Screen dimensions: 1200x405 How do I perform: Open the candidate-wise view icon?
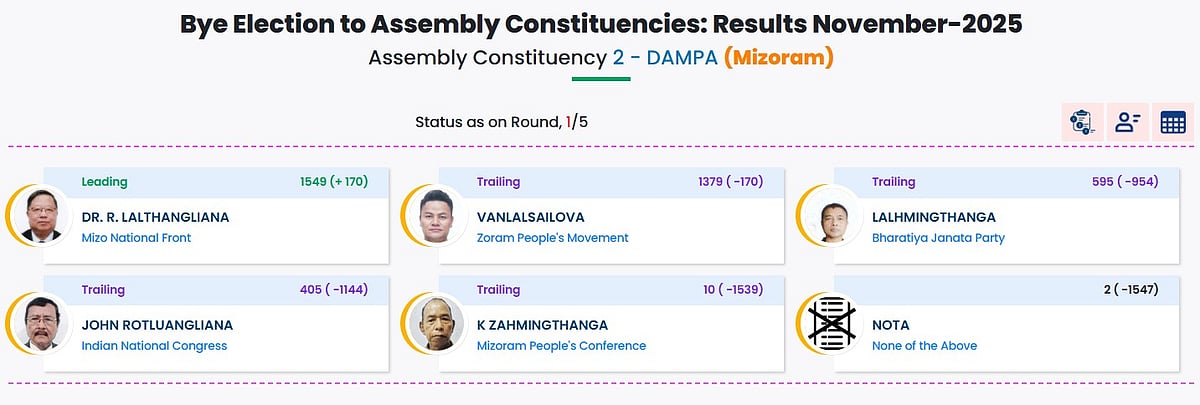click(1128, 122)
